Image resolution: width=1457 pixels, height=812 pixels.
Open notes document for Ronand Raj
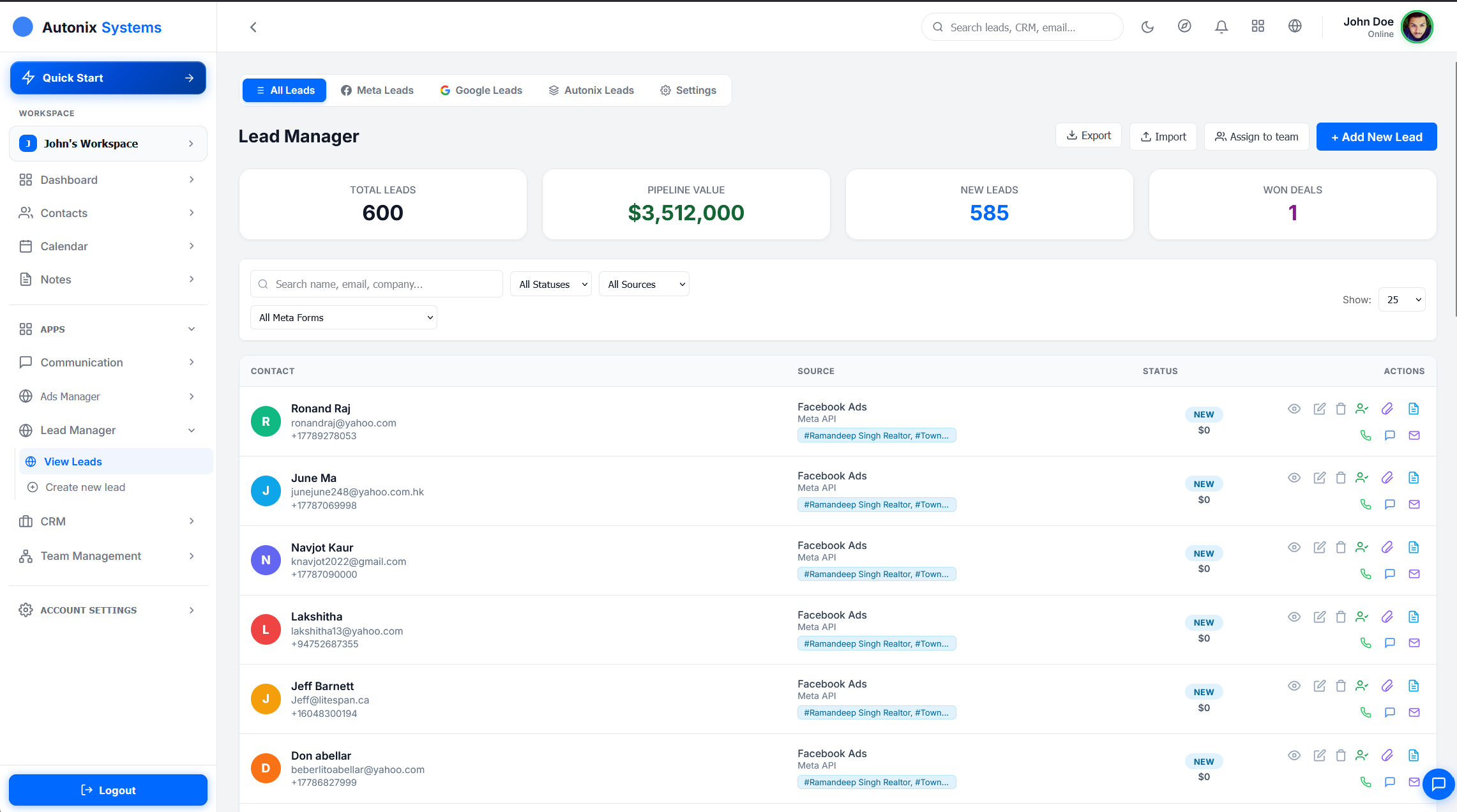coord(1414,409)
